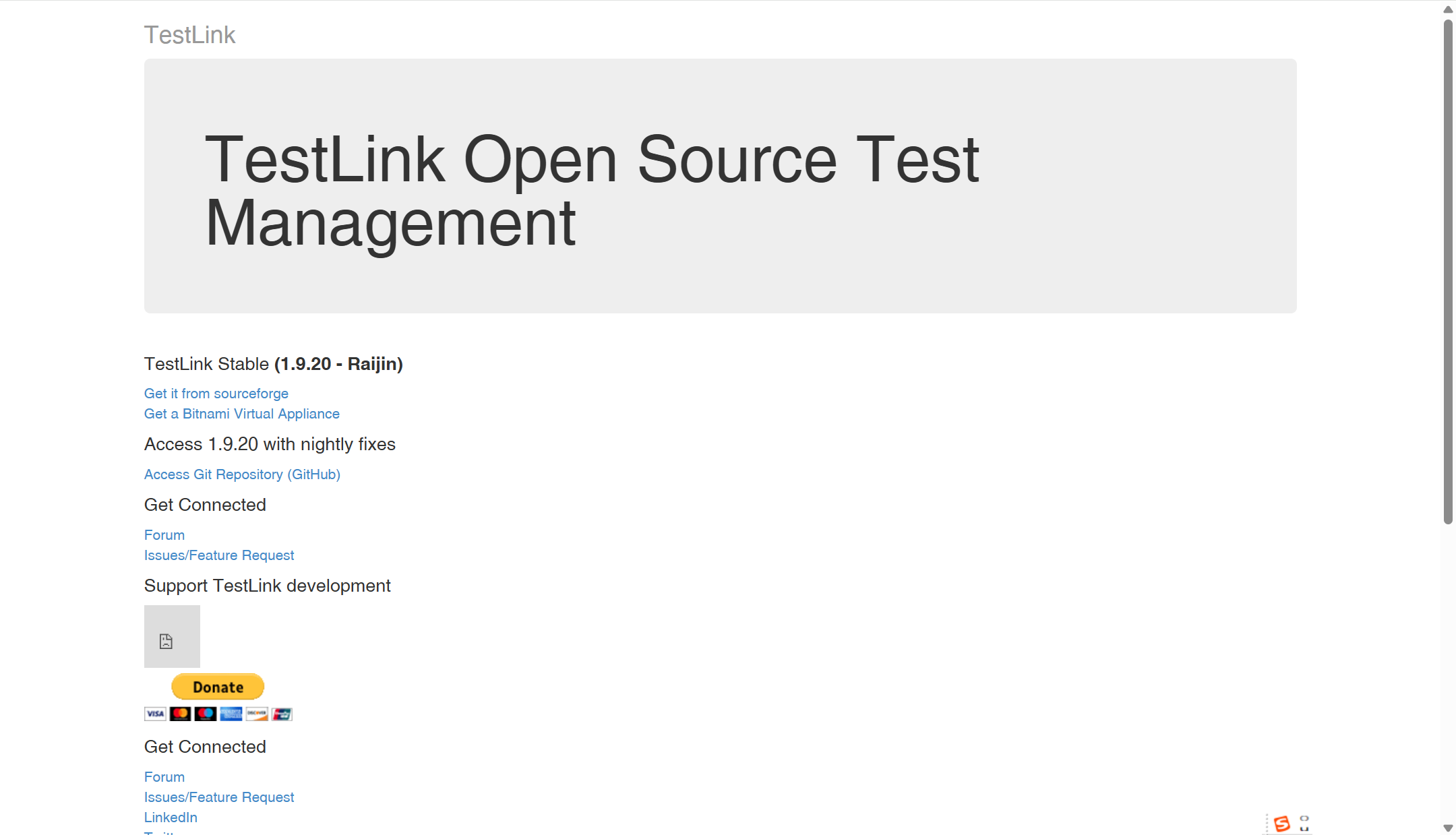Screen dimensions: 1456x835
Task: Click the orange Sogou input method icon
Action: pyautogui.click(x=1281, y=824)
